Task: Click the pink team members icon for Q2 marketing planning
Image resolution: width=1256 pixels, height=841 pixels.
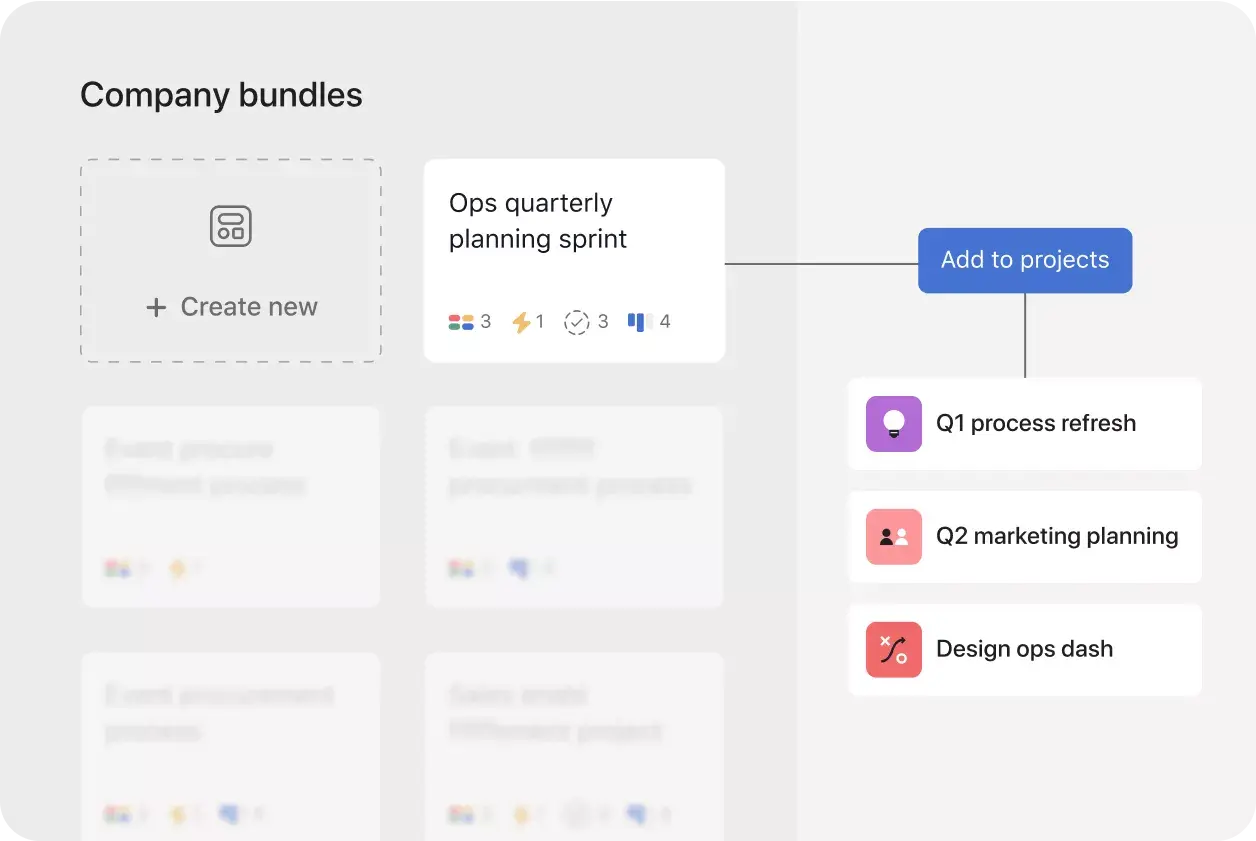Action: tap(893, 536)
